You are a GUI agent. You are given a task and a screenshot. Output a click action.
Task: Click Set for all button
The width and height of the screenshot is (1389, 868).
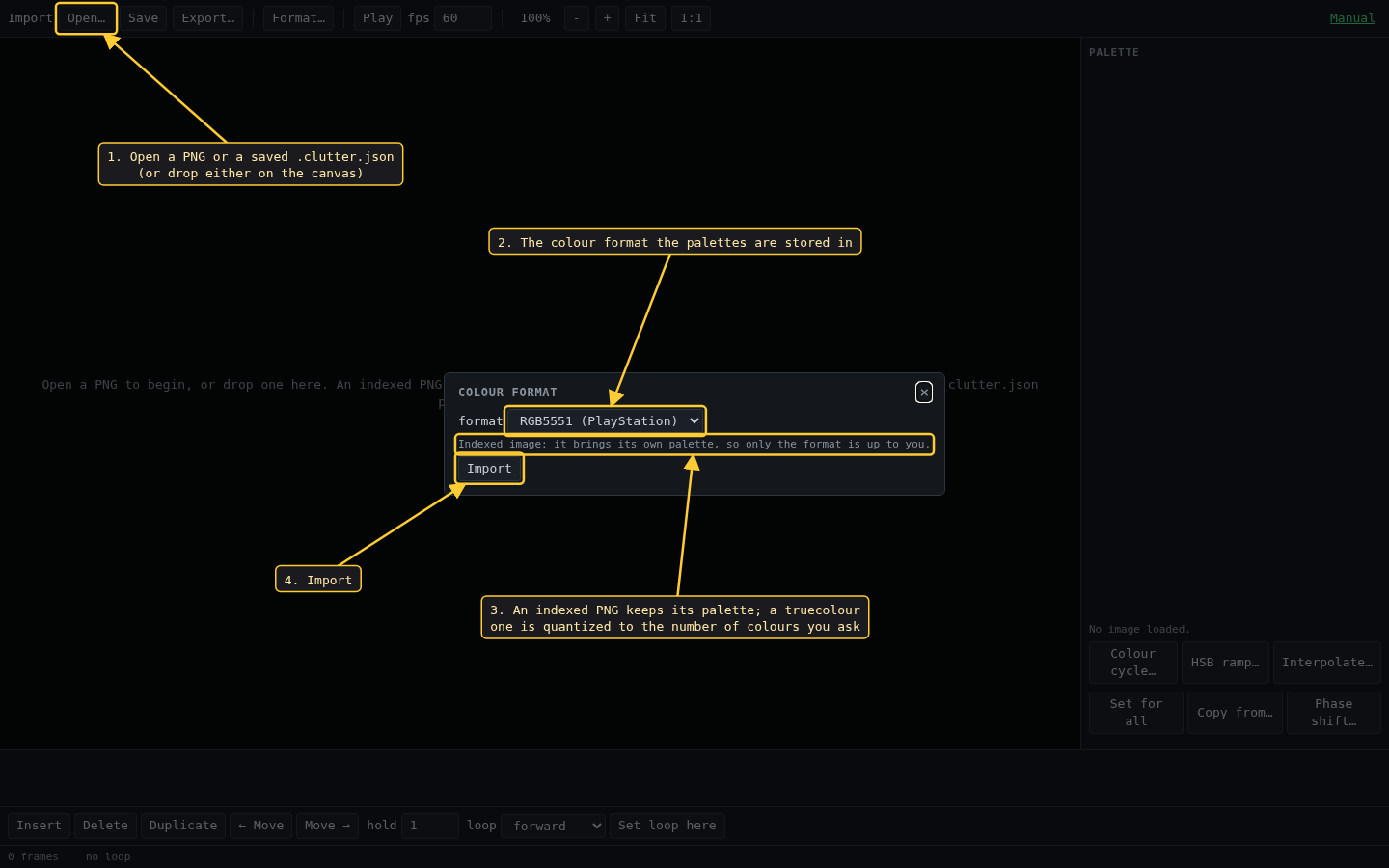pyautogui.click(x=1136, y=713)
